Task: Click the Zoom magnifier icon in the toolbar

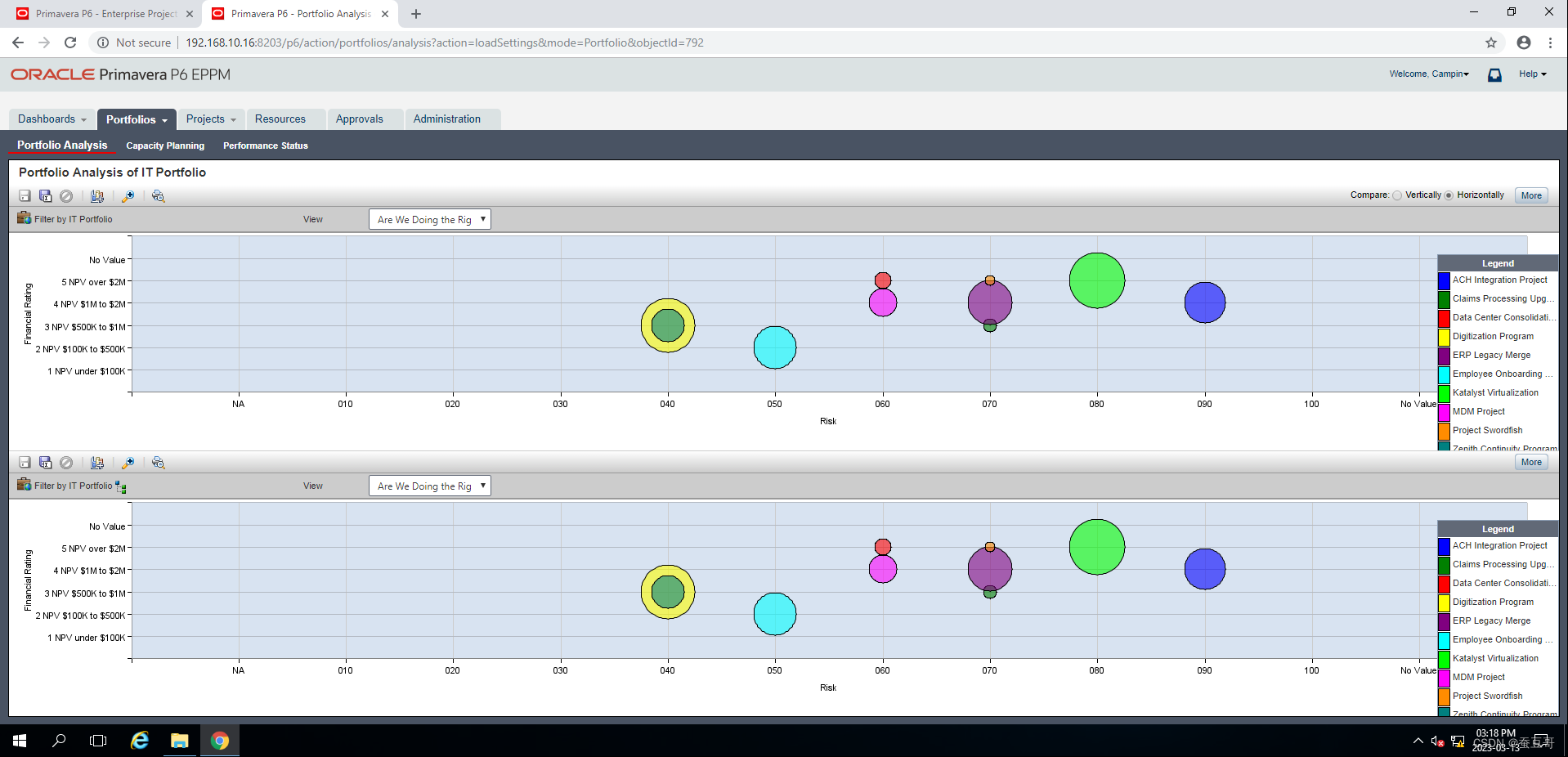Action: [128, 196]
